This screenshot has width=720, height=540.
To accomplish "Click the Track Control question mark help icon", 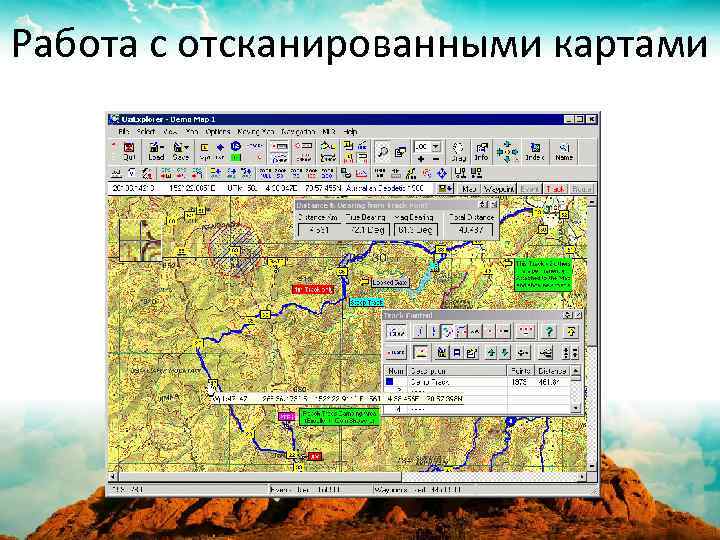I will (549, 331).
